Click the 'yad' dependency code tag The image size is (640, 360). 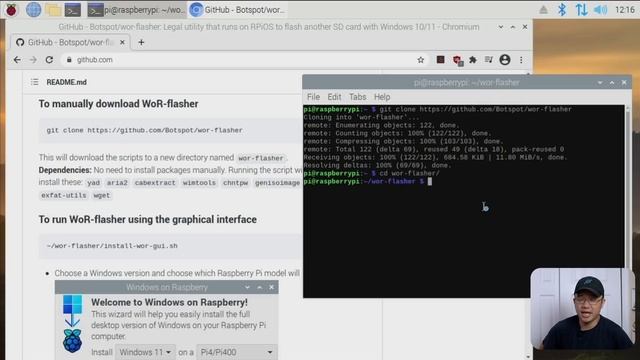tap(93, 183)
